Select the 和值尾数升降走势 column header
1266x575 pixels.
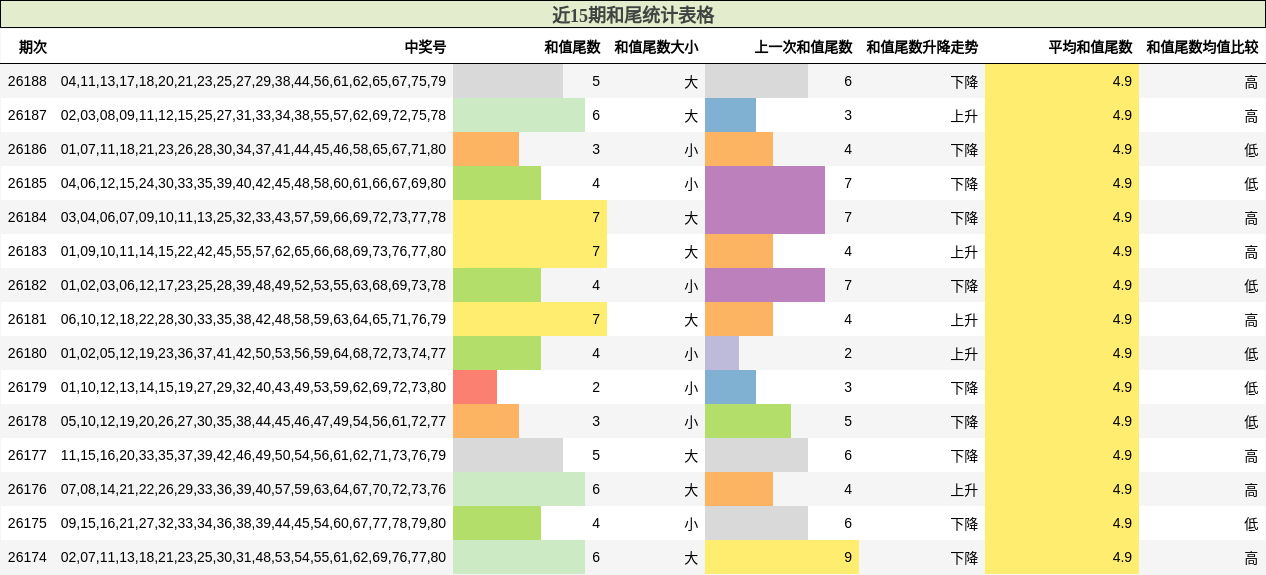coord(922,47)
